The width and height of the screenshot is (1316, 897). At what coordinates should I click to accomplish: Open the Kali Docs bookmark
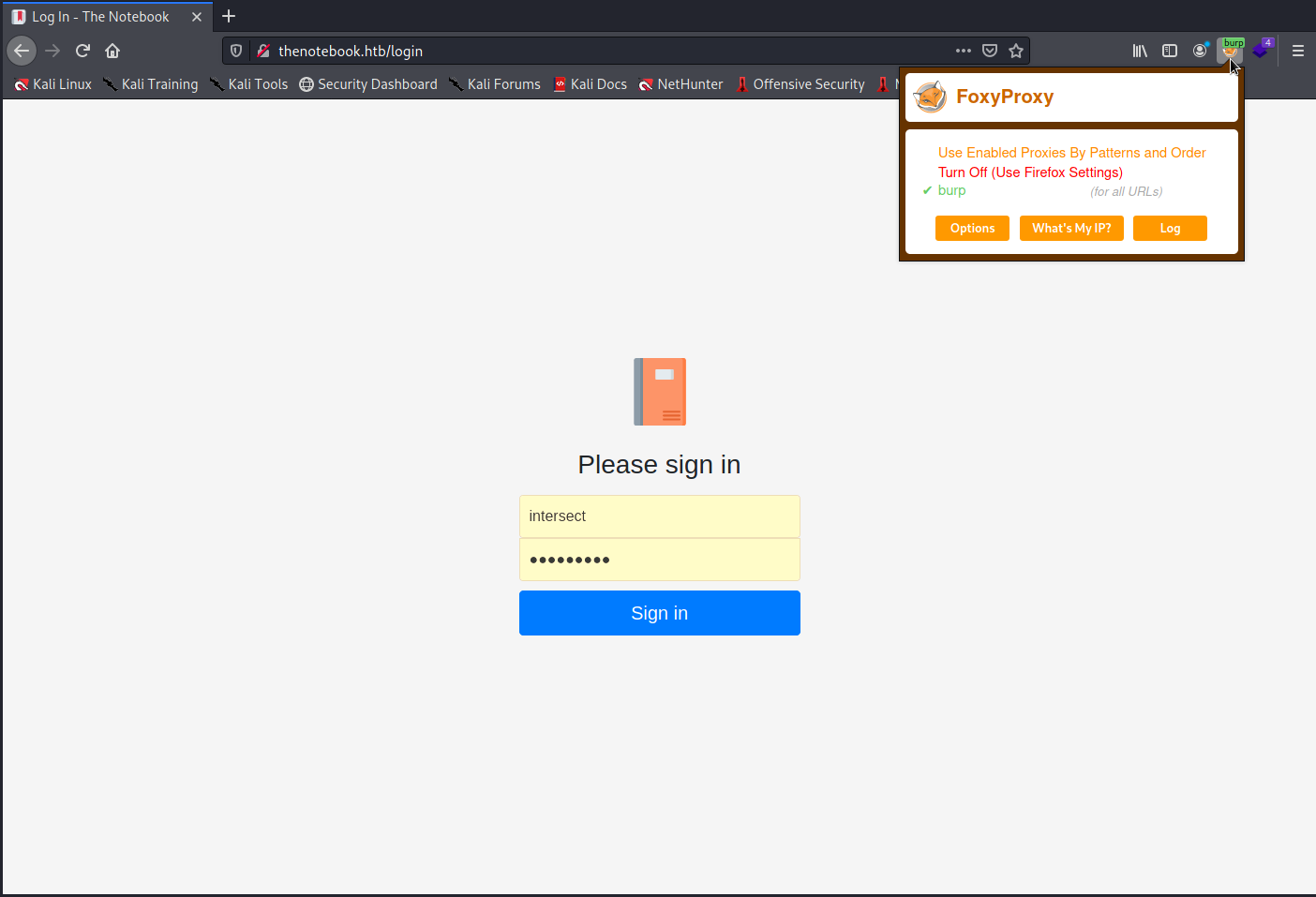point(590,84)
